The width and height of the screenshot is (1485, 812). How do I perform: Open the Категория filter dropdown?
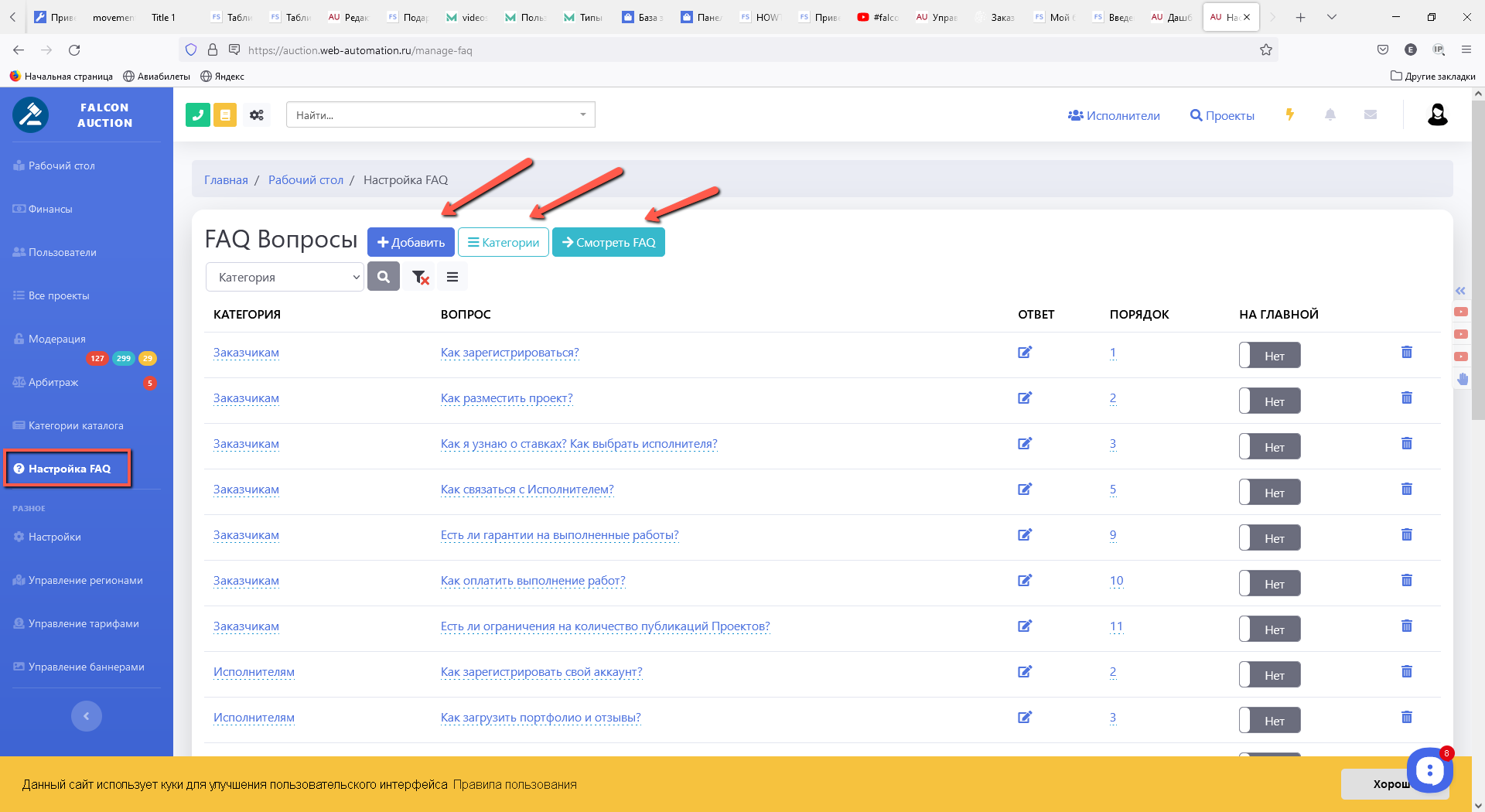click(x=285, y=277)
